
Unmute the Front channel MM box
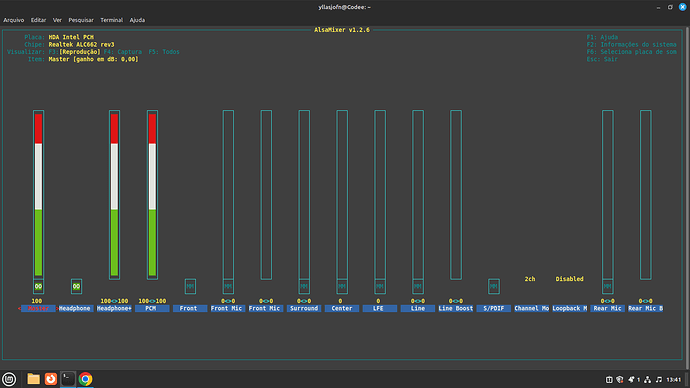pos(190,286)
